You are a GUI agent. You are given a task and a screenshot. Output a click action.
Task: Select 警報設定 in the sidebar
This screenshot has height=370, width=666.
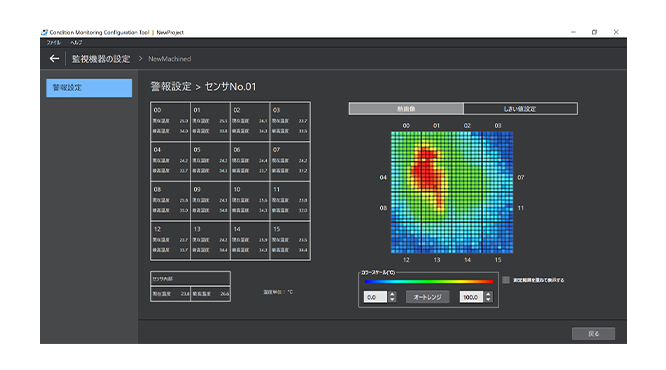pos(89,88)
